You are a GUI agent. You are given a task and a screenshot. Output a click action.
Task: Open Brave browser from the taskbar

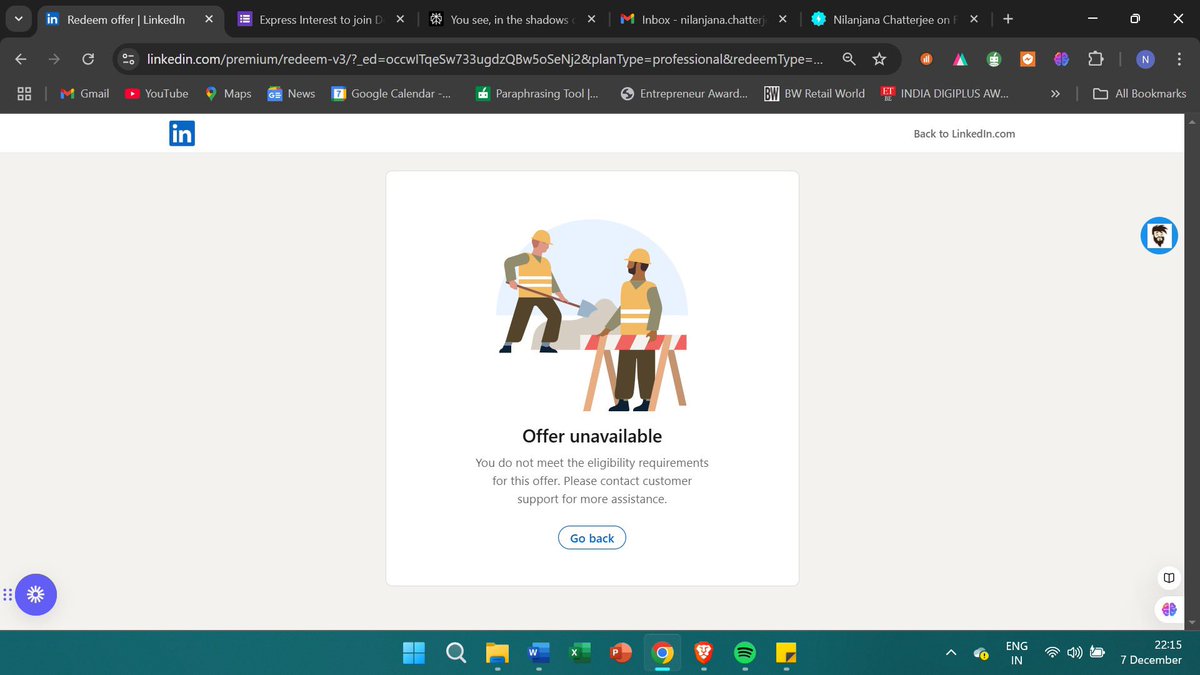pyautogui.click(x=703, y=653)
